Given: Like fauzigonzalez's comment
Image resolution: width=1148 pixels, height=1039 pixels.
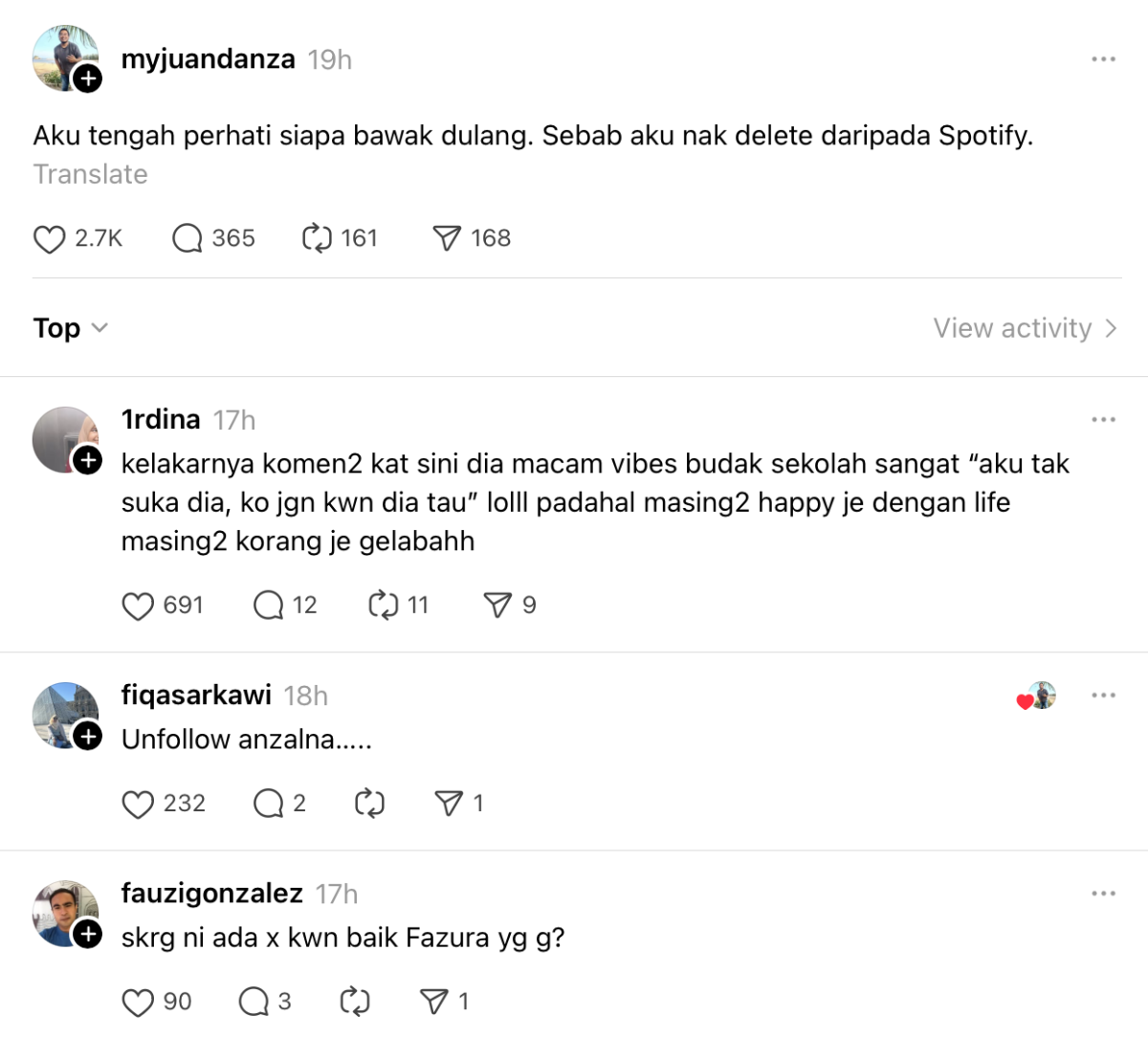Looking at the screenshot, I should coord(138,1002).
